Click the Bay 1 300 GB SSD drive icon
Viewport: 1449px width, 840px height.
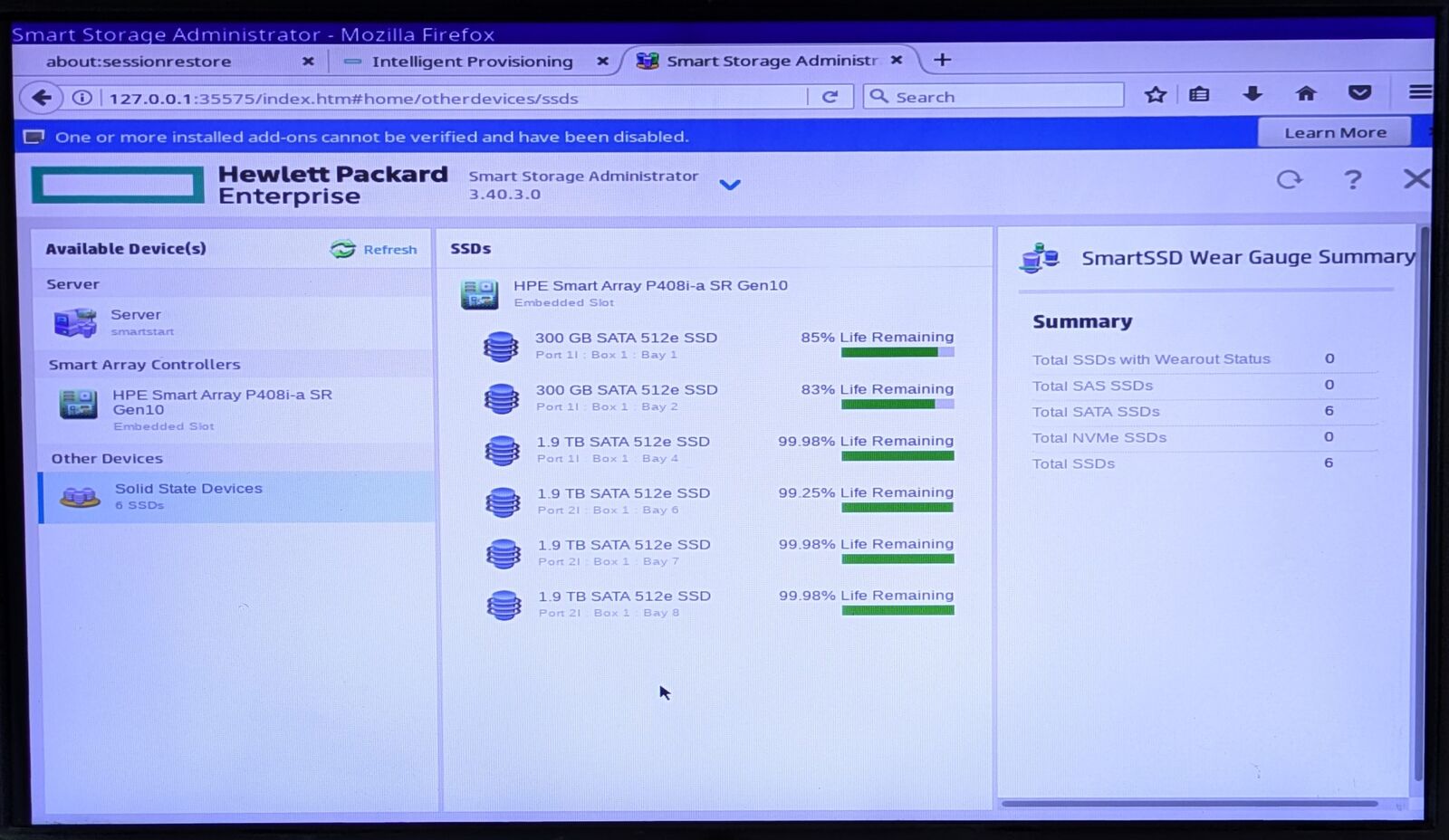pyautogui.click(x=501, y=346)
